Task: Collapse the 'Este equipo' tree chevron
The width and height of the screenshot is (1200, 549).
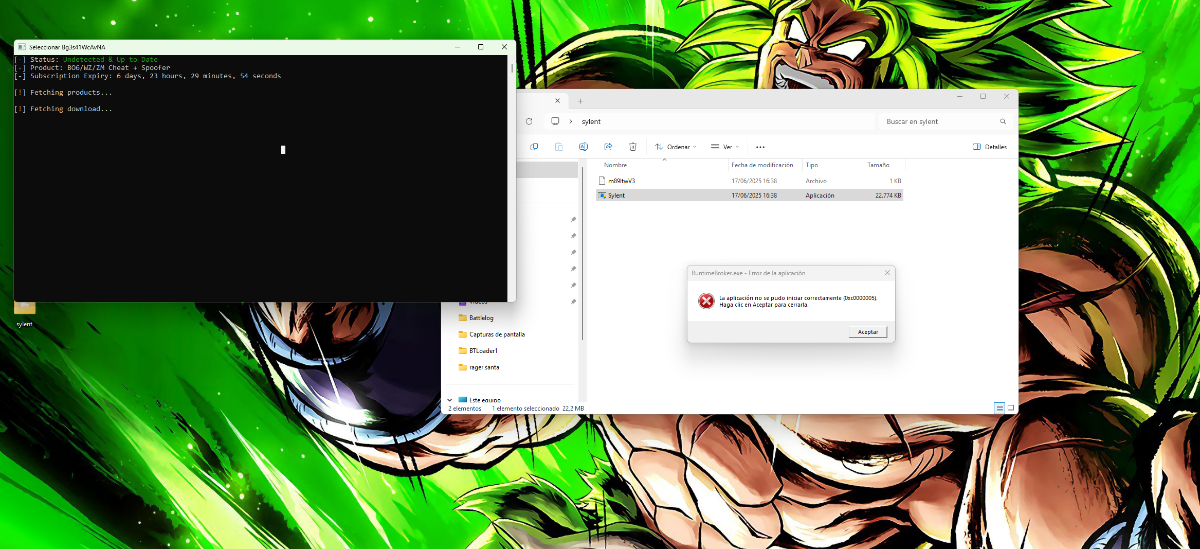Action: (x=450, y=400)
